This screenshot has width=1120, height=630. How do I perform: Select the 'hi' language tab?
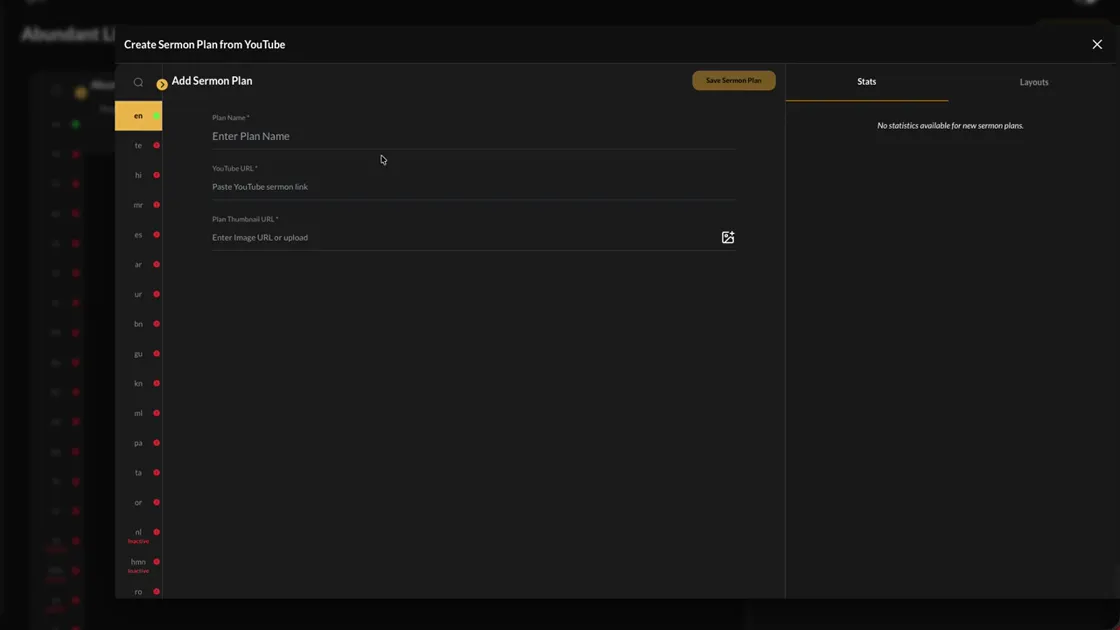pos(139,175)
